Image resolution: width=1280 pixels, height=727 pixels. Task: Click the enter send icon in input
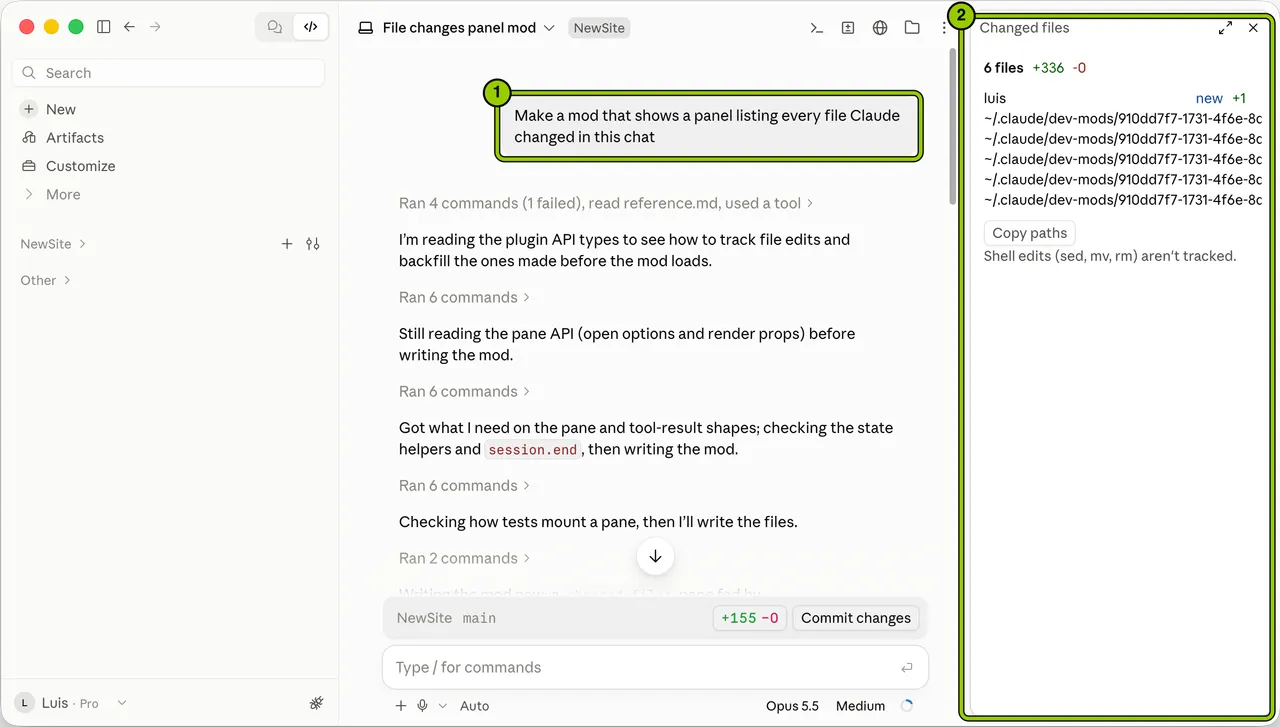coord(907,668)
